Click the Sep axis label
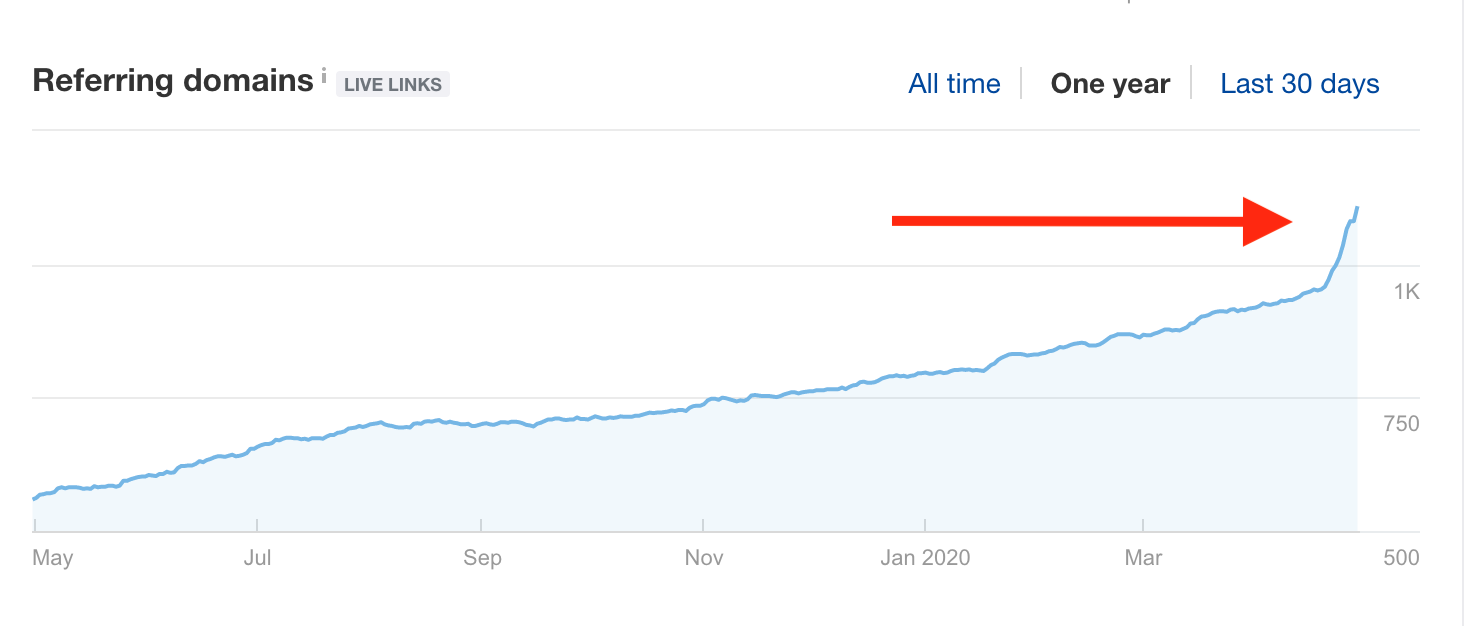This screenshot has width=1480, height=626. click(482, 557)
